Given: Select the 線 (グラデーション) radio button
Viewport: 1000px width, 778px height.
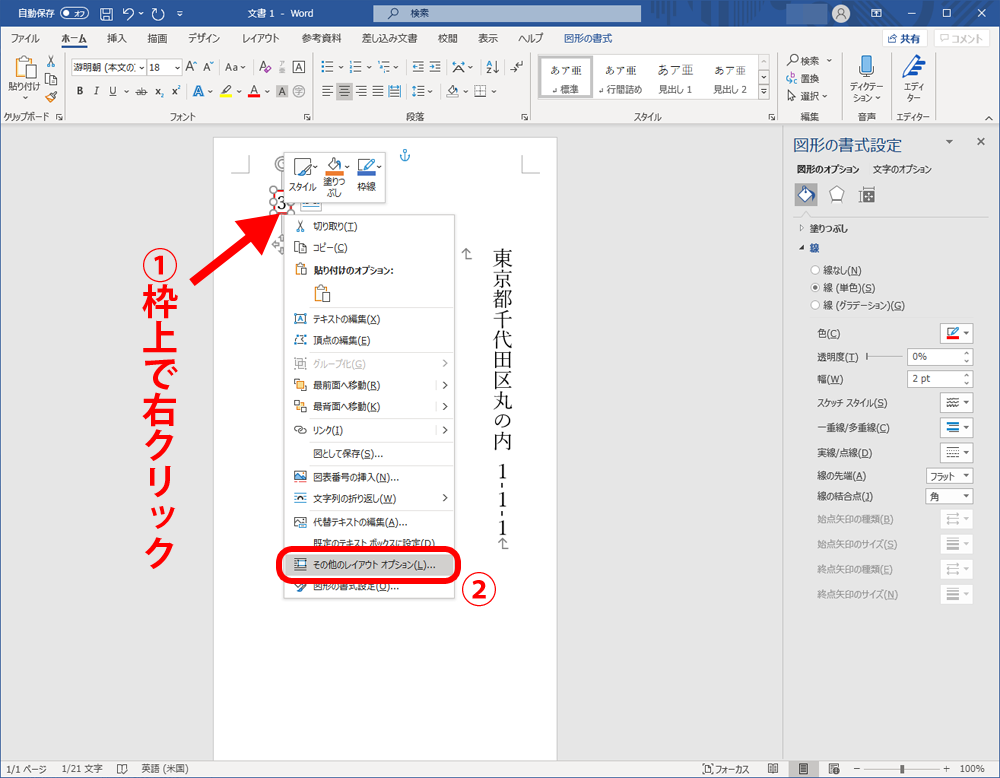Looking at the screenshot, I should [x=815, y=305].
